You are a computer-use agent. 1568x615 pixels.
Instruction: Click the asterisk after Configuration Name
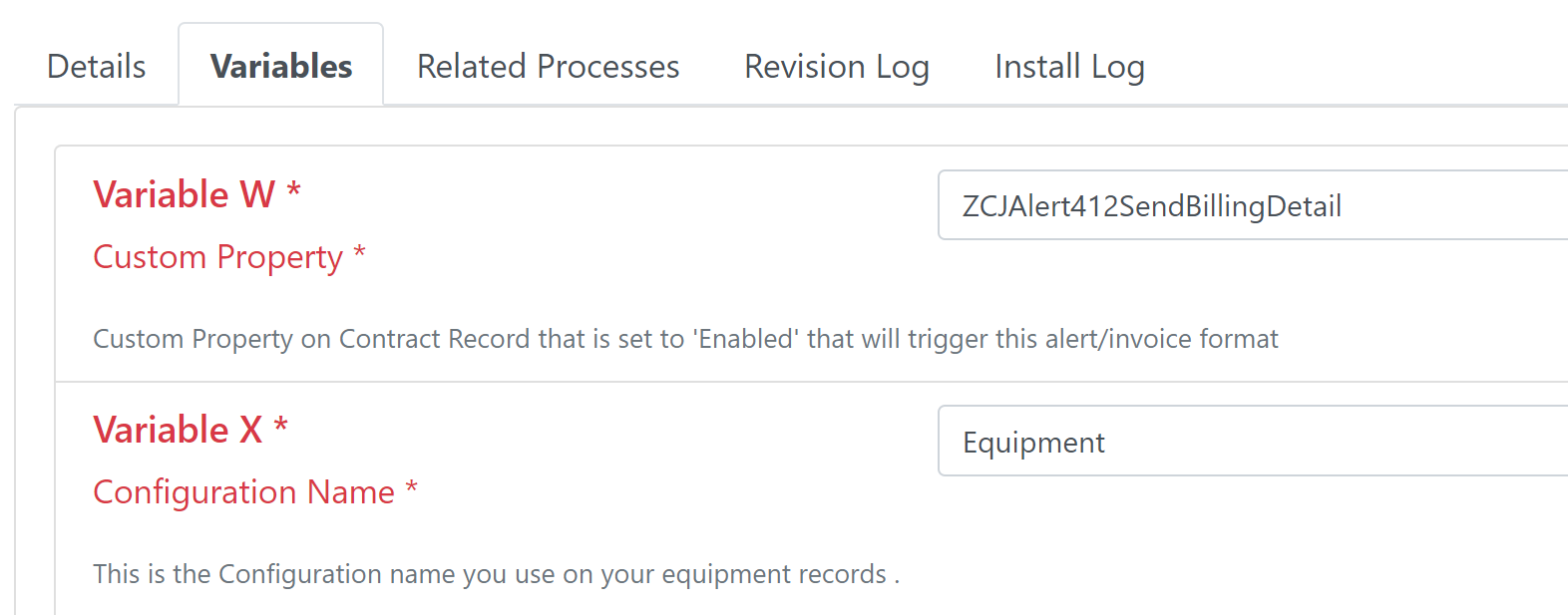coord(411,487)
